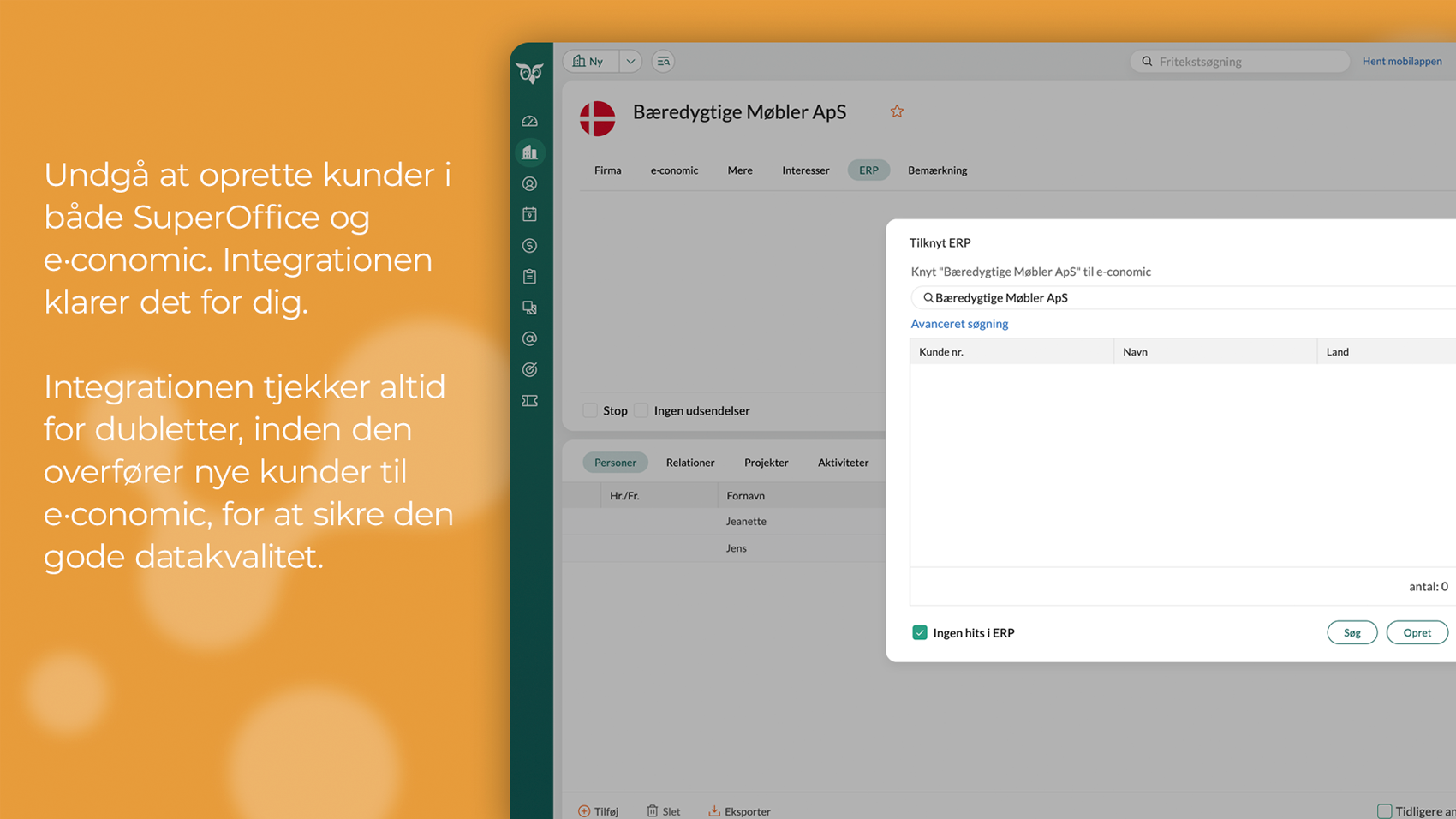Select the Company building icon in sidebar
This screenshot has width=1456, height=819.
coord(529,152)
